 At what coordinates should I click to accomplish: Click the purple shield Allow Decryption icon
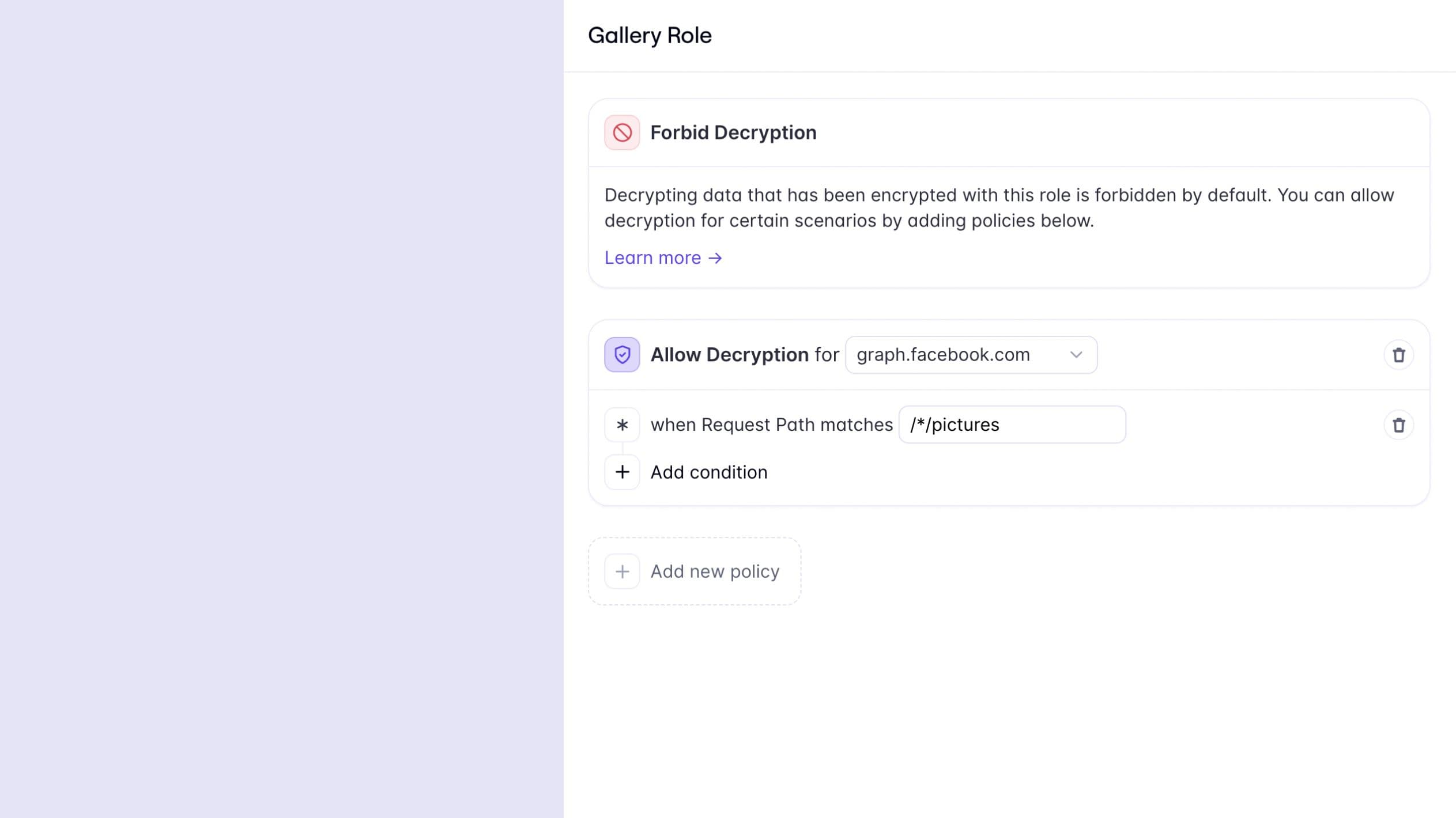[x=622, y=354]
